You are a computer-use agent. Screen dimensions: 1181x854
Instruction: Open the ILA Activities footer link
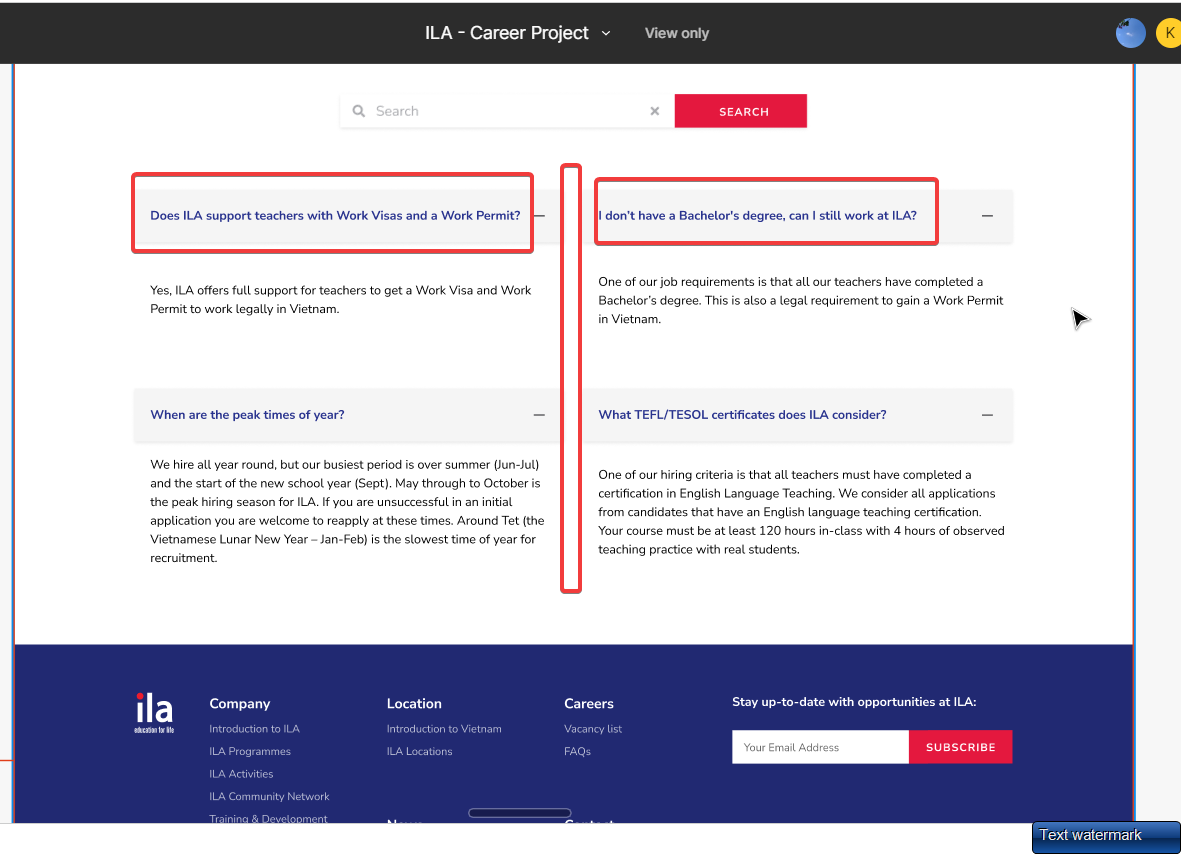pos(241,774)
